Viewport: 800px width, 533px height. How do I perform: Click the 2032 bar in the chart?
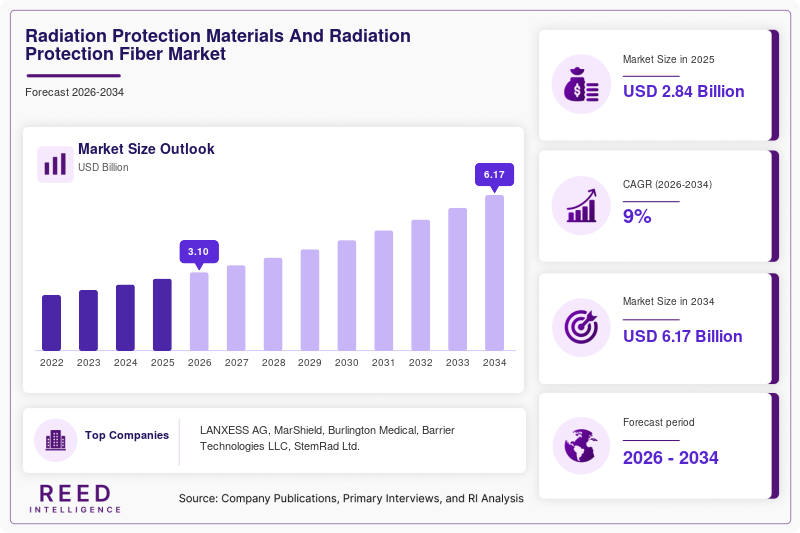tap(420, 285)
